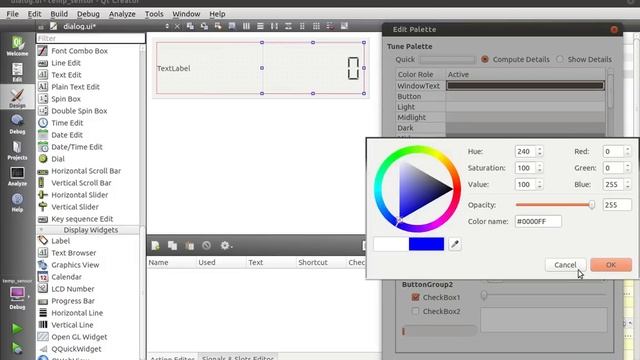This screenshot has height=360, width=640.
Task: Click the widget box Filter field
Action: [x=91, y=38]
